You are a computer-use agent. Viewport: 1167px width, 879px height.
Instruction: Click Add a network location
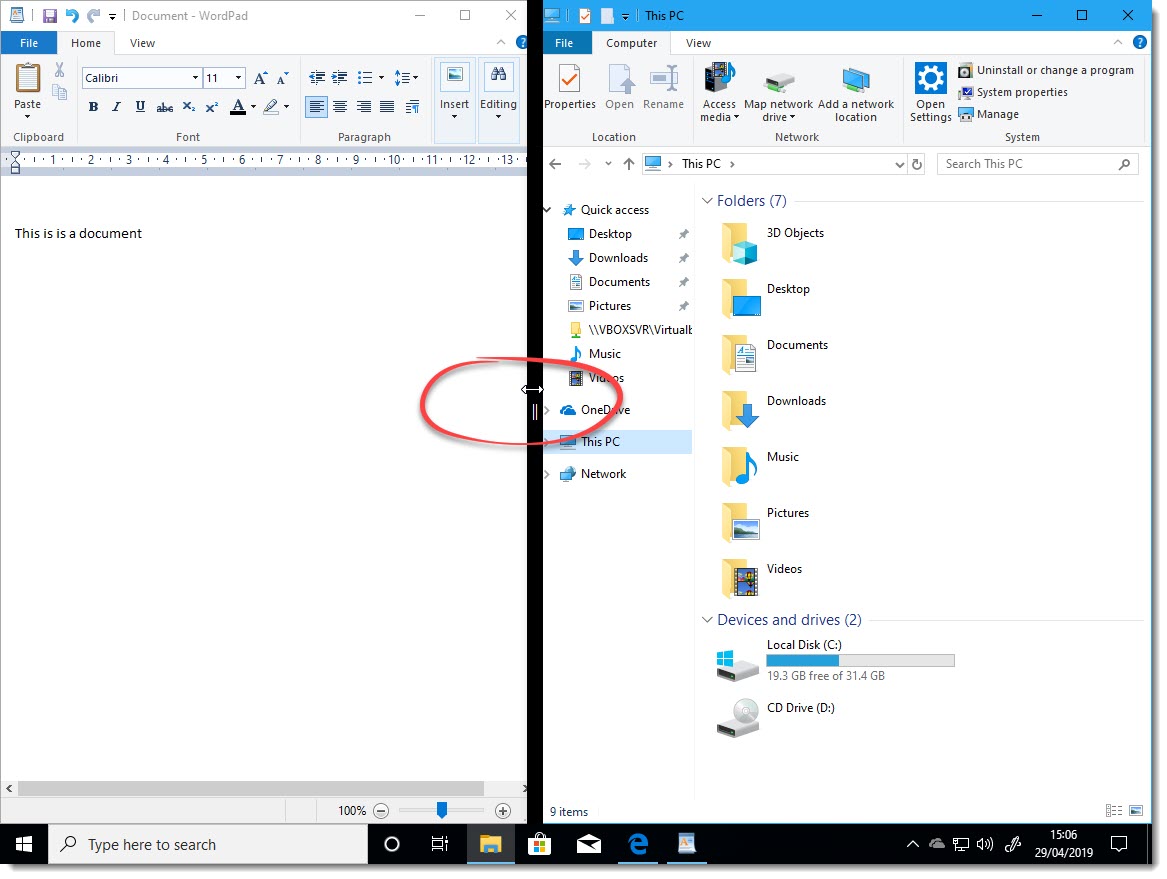coord(856,92)
